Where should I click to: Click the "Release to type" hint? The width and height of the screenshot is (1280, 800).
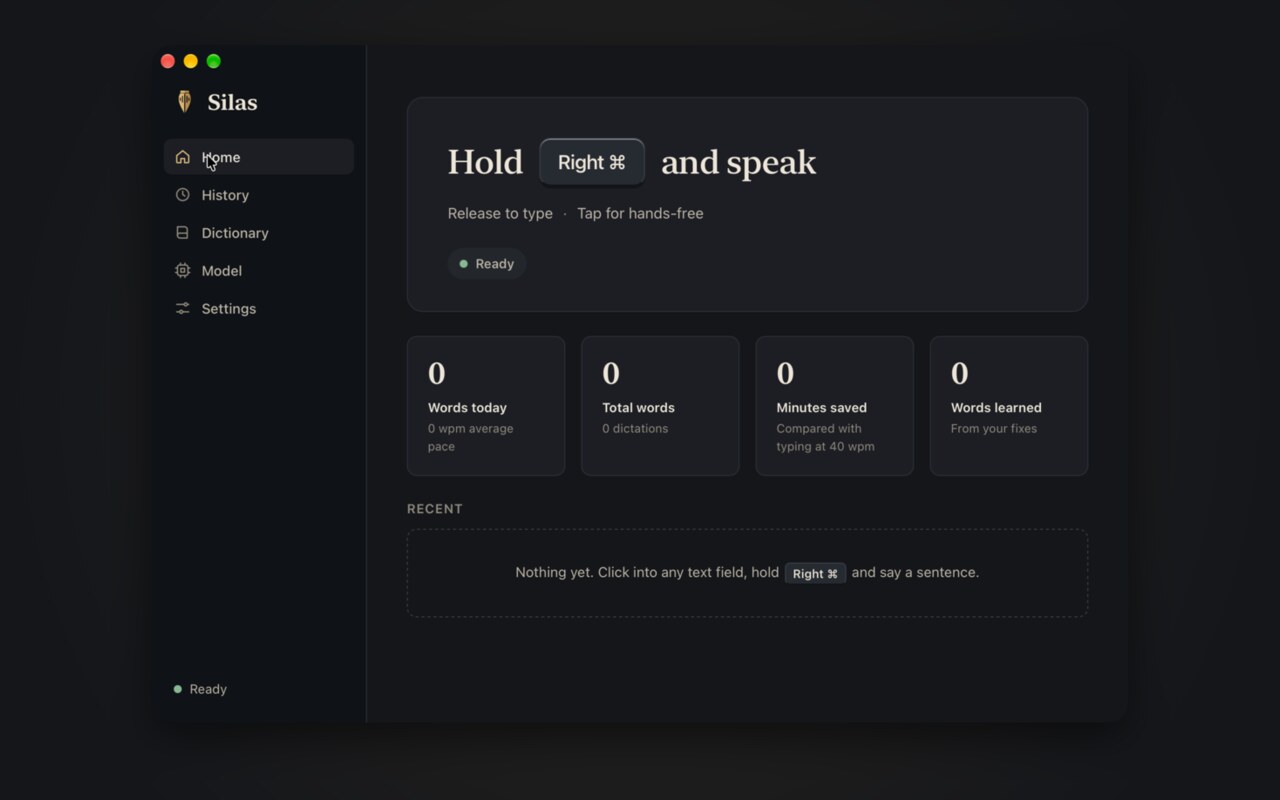[500, 213]
